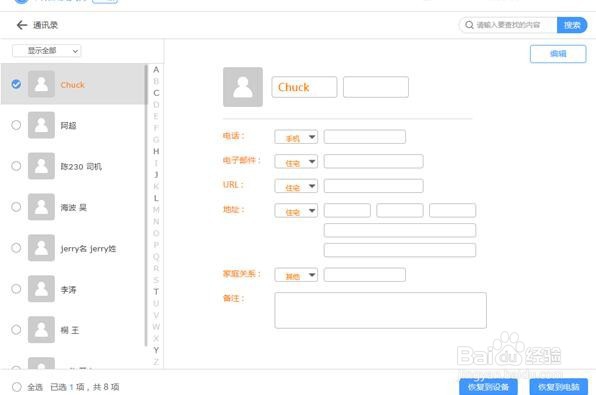Jump to letter C in alphabet index
The image size is (596, 395).
point(156,93)
